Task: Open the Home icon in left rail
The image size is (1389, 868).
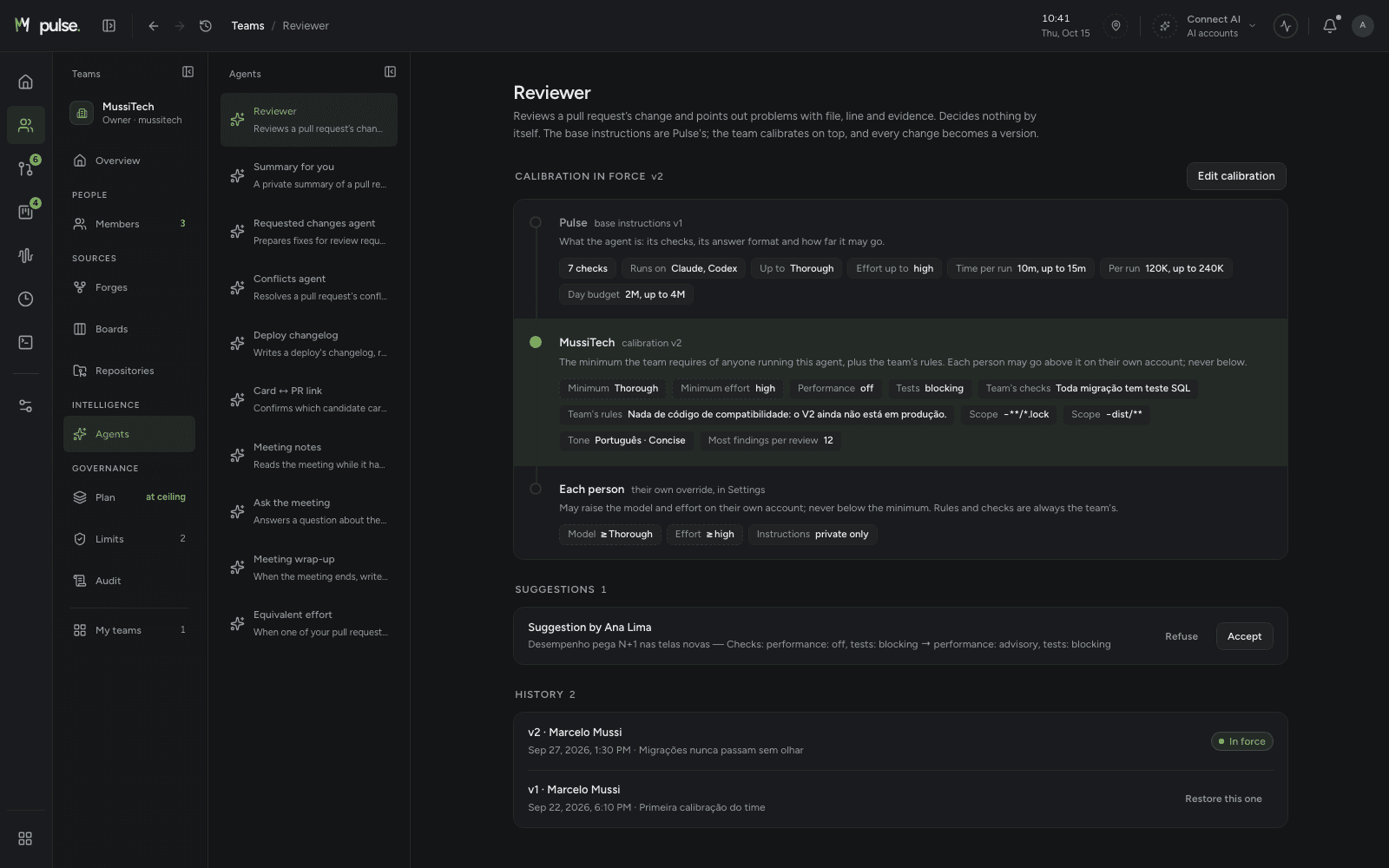Action: [x=26, y=82]
